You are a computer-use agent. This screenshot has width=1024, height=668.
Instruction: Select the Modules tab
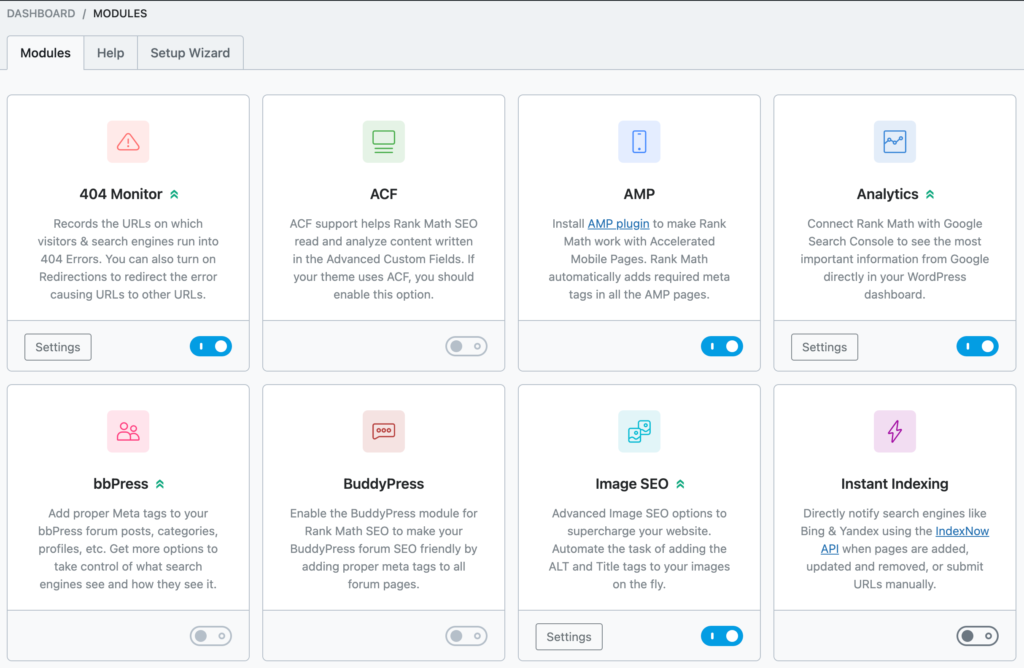(45, 53)
